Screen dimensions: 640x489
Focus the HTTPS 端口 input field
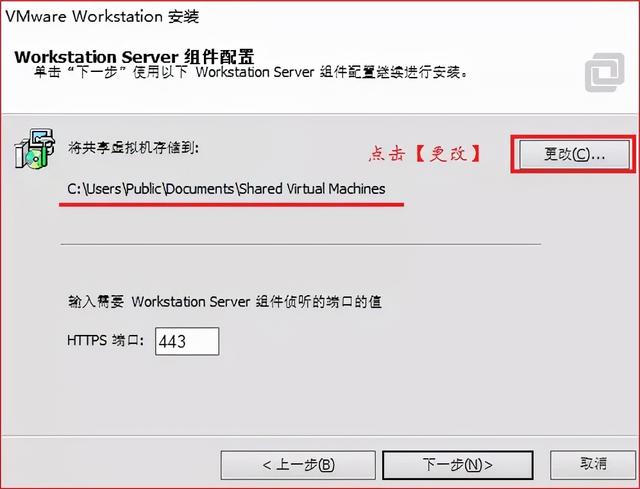tap(187, 341)
